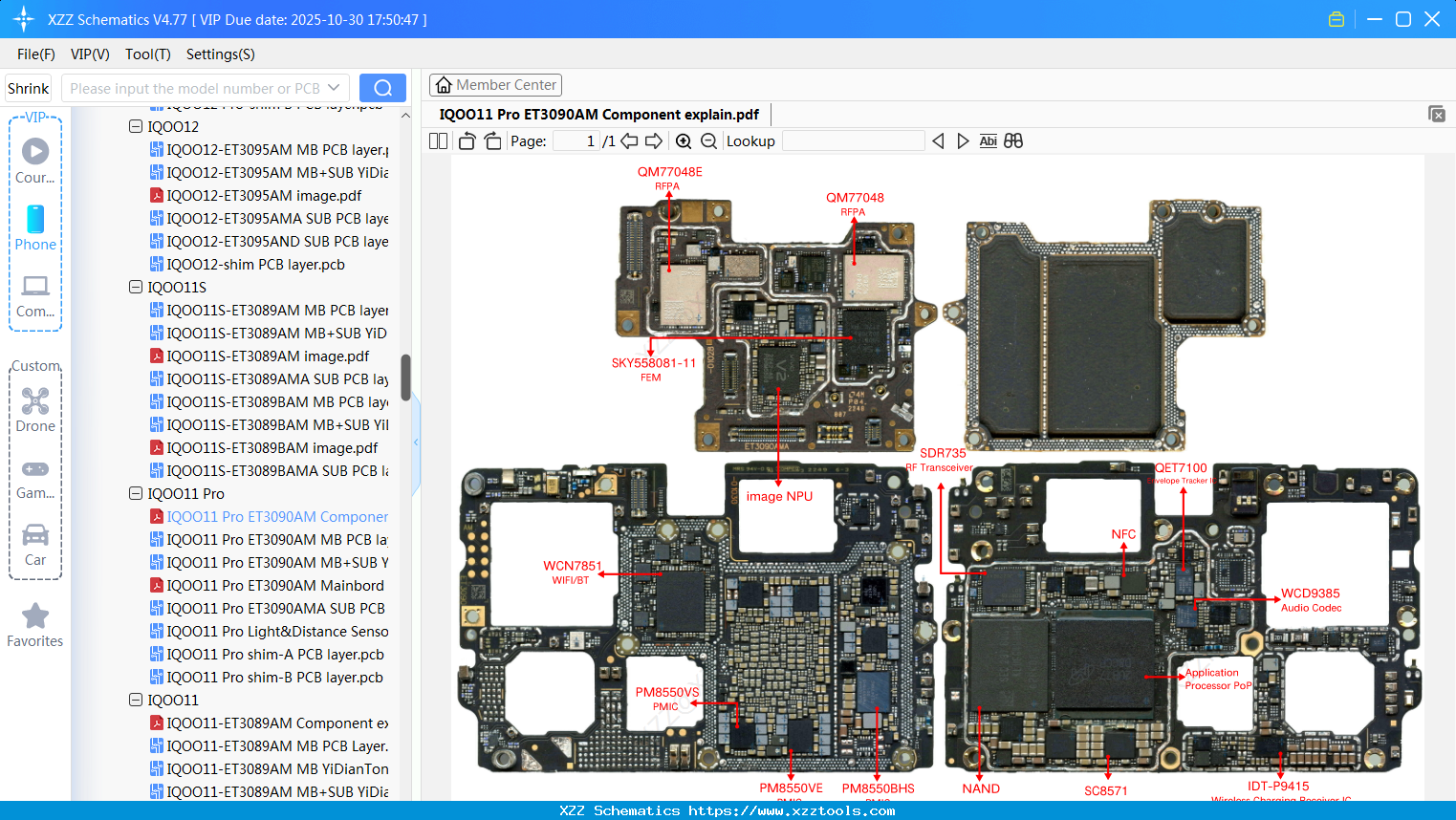1456x820 pixels.
Task: Open the binoculars search tool
Action: click(1013, 140)
